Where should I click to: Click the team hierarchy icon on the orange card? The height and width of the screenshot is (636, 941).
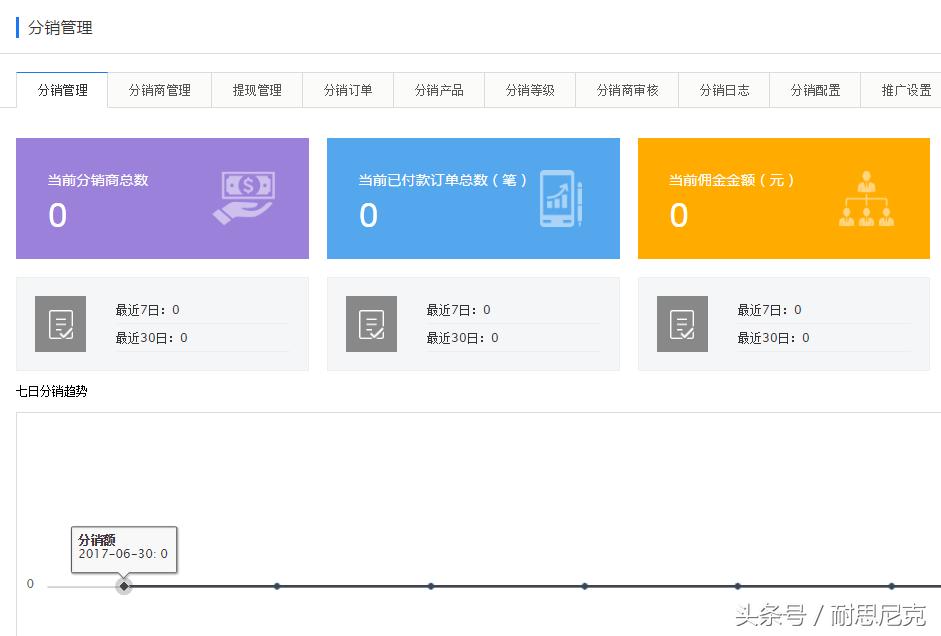point(866,196)
